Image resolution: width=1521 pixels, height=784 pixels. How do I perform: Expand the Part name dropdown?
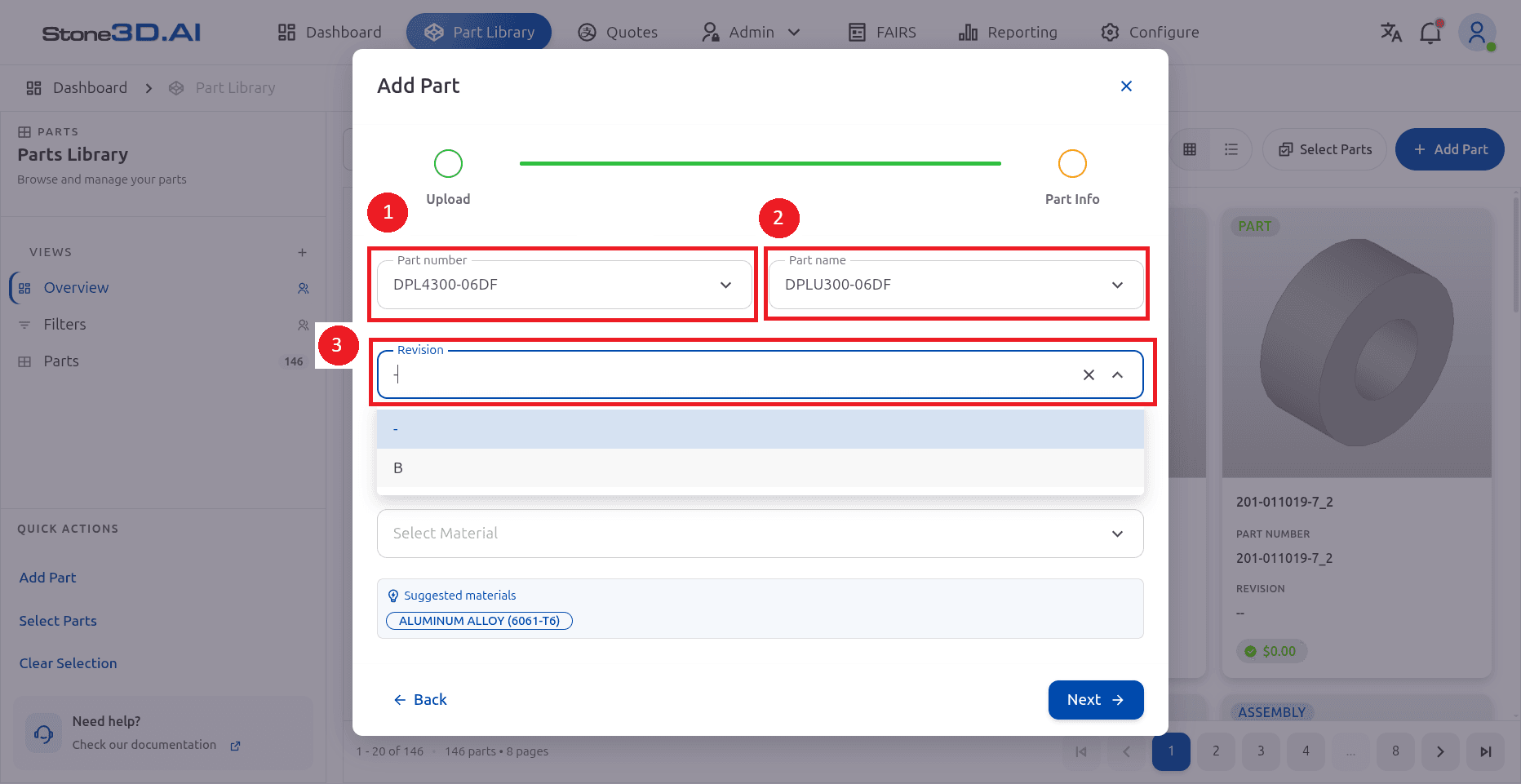(x=1117, y=285)
